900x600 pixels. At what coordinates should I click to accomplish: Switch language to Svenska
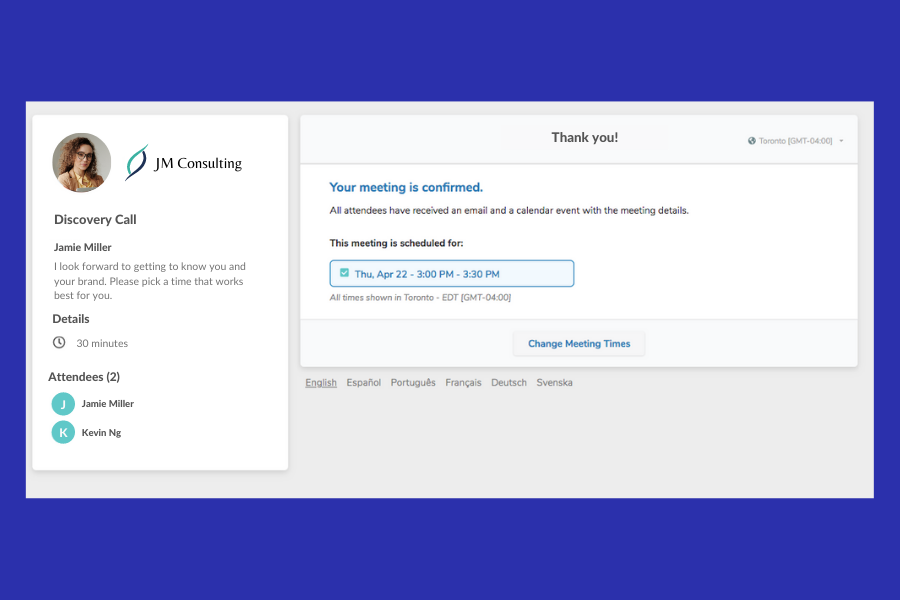[x=554, y=382]
